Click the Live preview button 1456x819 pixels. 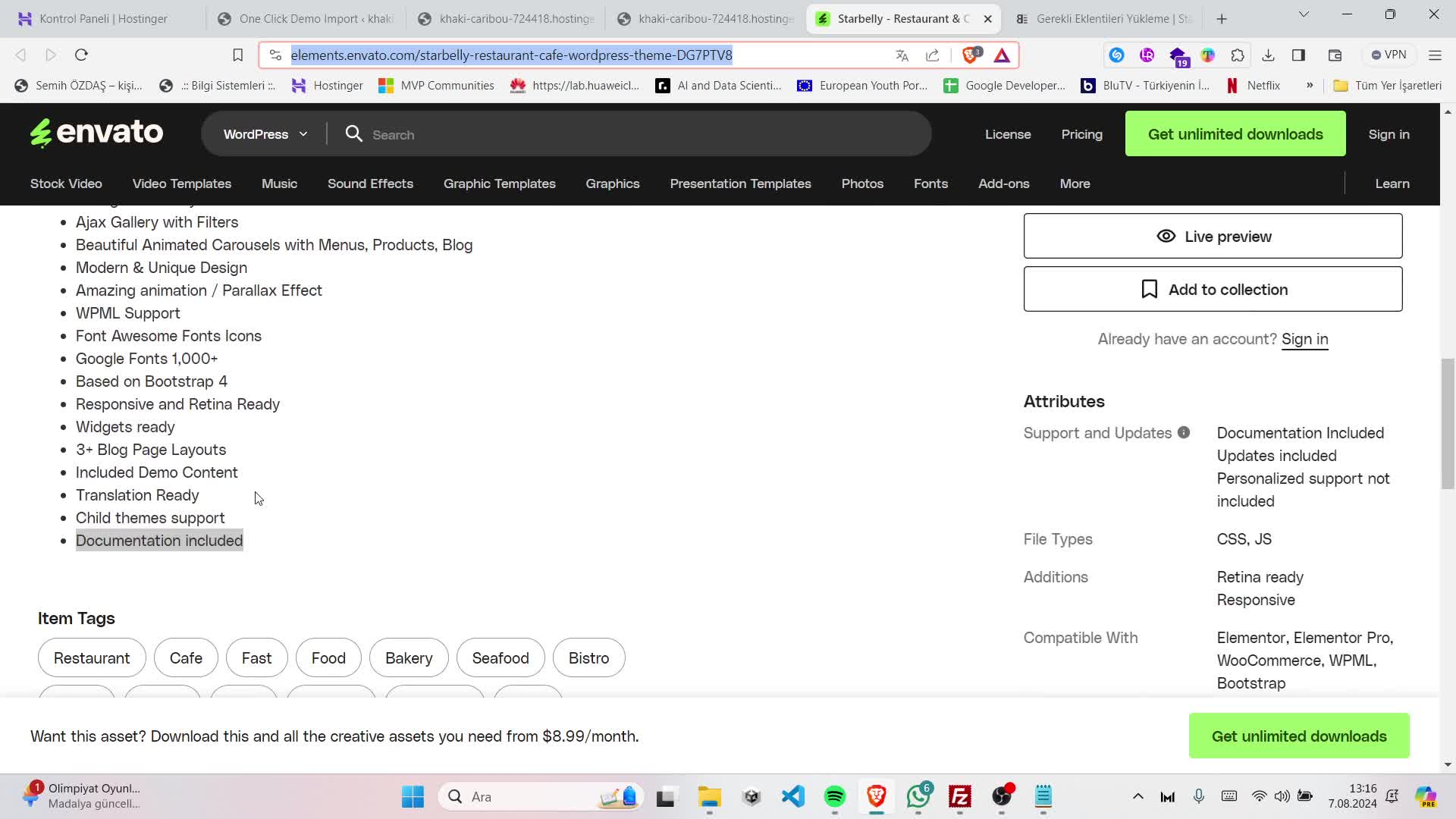click(1213, 236)
